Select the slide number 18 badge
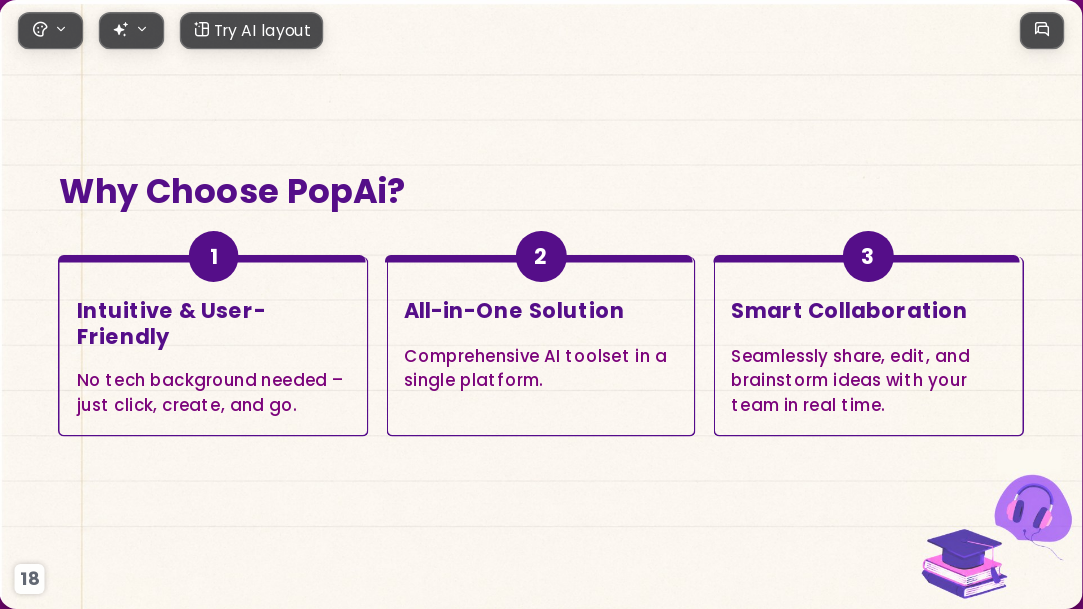The width and height of the screenshot is (1083, 609). (x=30, y=579)
